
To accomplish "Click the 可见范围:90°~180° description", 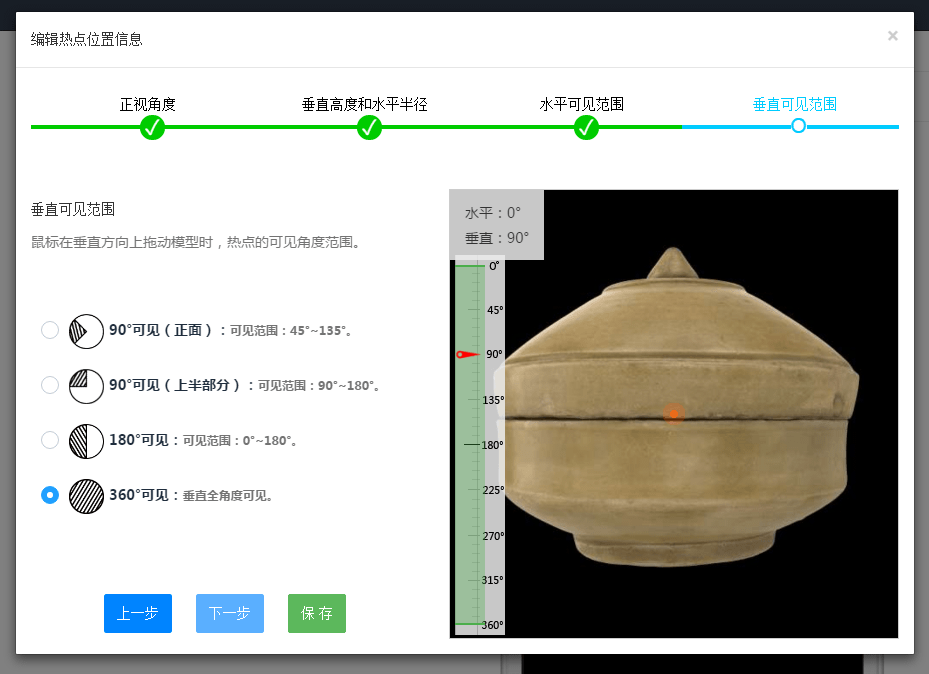I will point(319,386).
